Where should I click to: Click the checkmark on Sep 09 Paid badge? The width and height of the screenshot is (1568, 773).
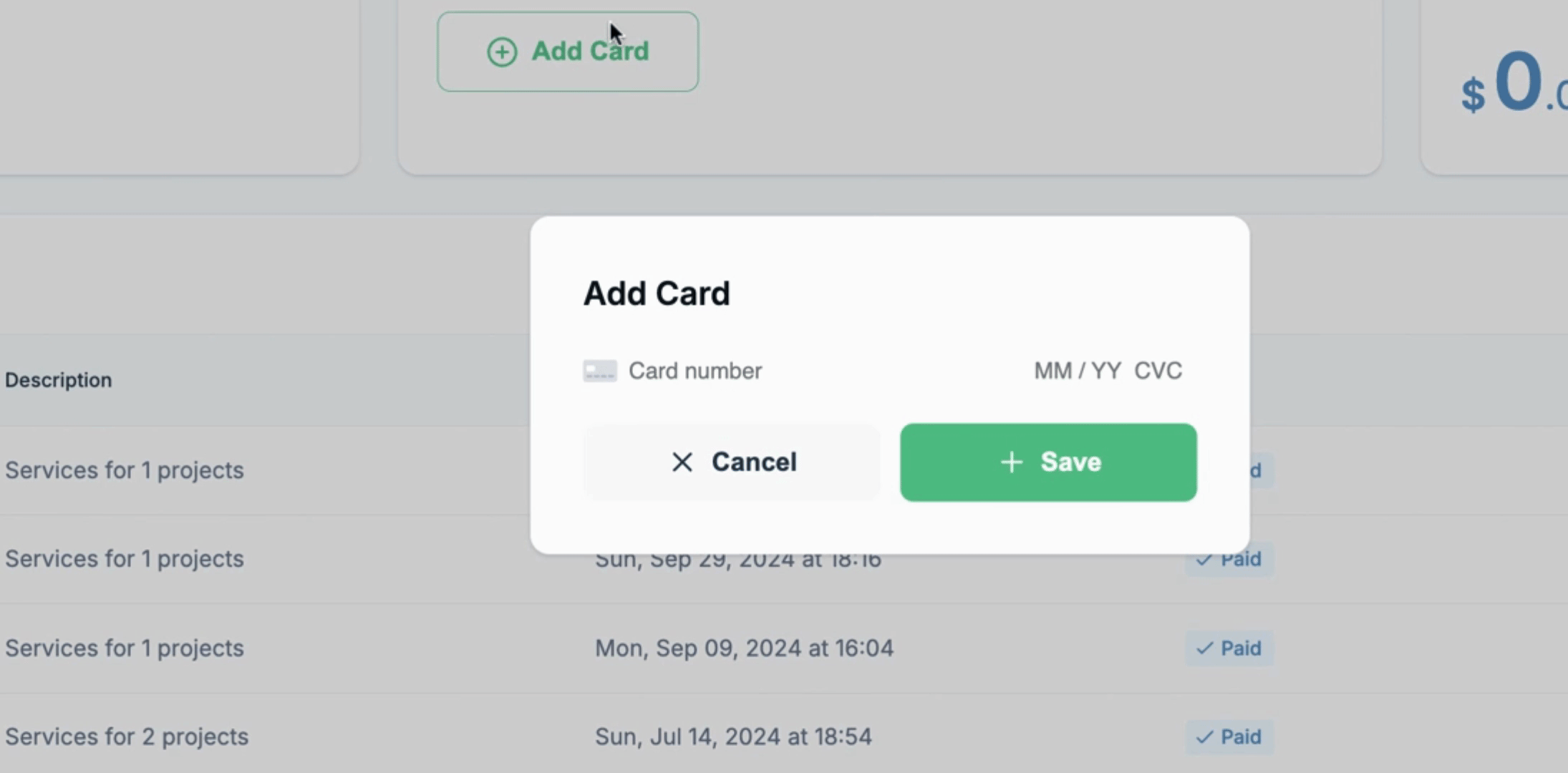1205,648
